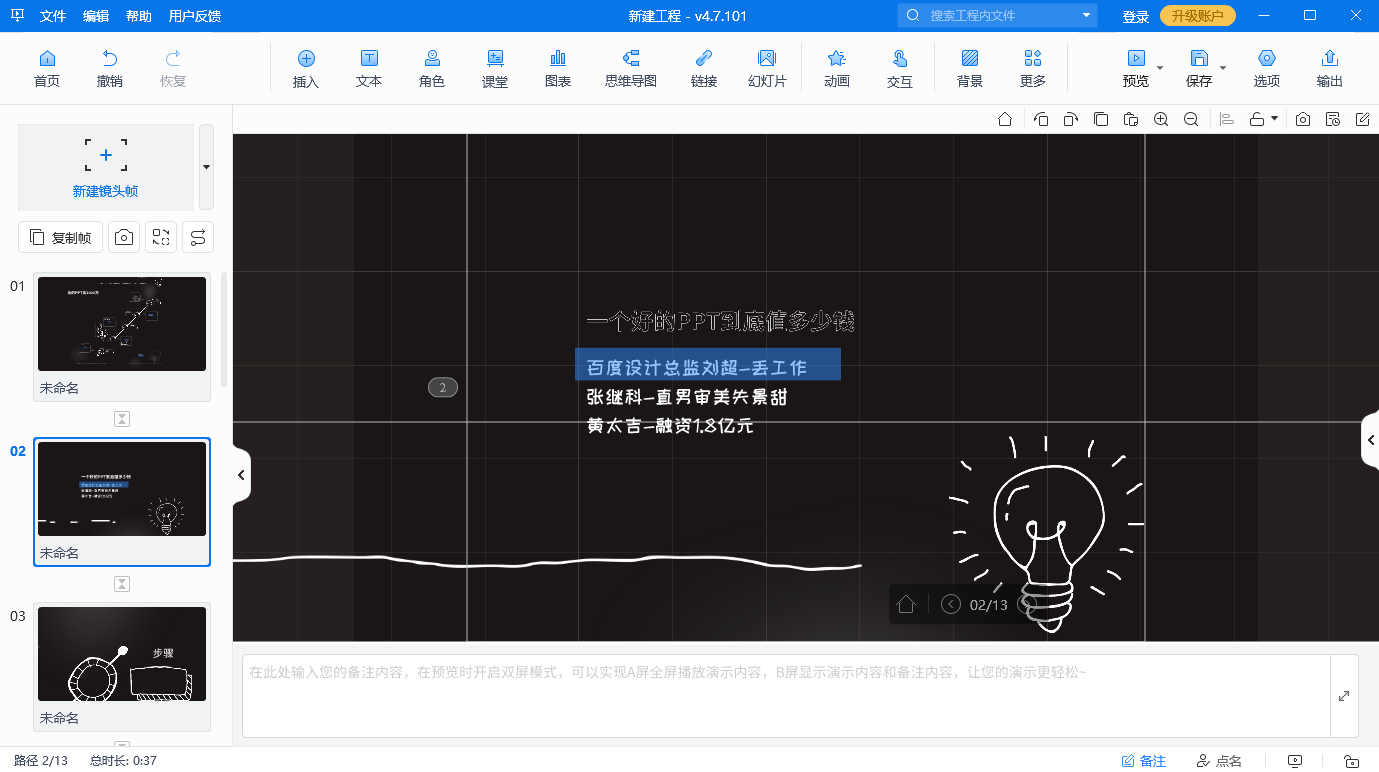1379x772 pixels.
Task: Open the 思维导图 mind map tool
Action: [x=631, y=69]
